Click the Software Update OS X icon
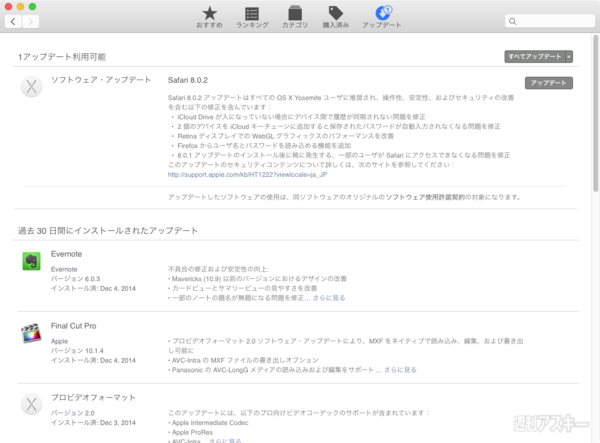This screenshot has width=600, height=443. pos(31,87)
